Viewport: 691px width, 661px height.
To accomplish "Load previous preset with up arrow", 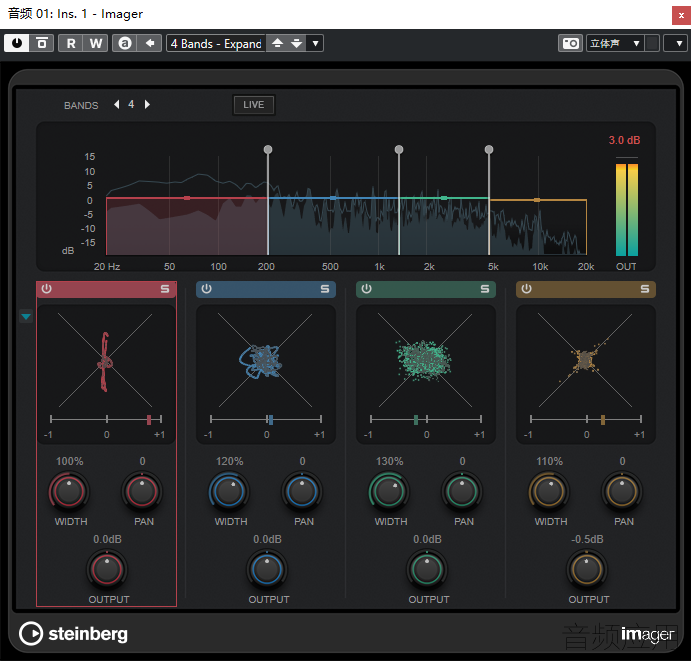I will pyautogui.click(x=277, y=43).
